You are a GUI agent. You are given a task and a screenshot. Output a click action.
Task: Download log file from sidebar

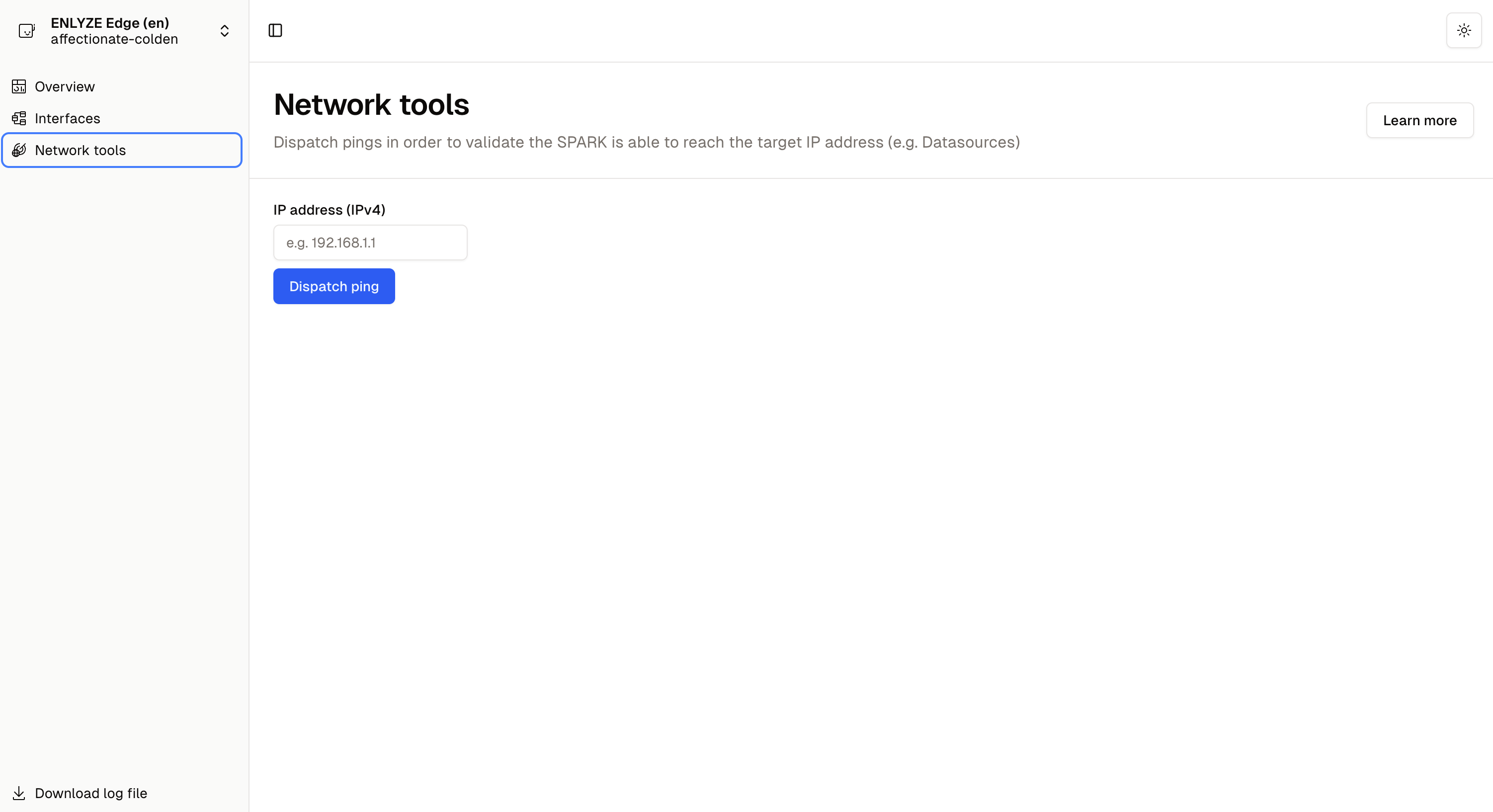[x=90, y=793]
